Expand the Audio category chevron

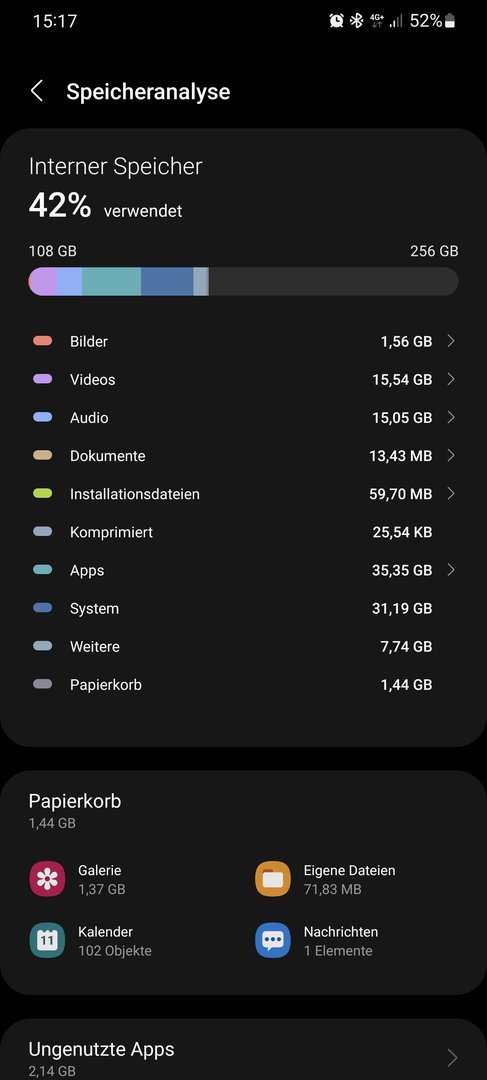point(450,417)
